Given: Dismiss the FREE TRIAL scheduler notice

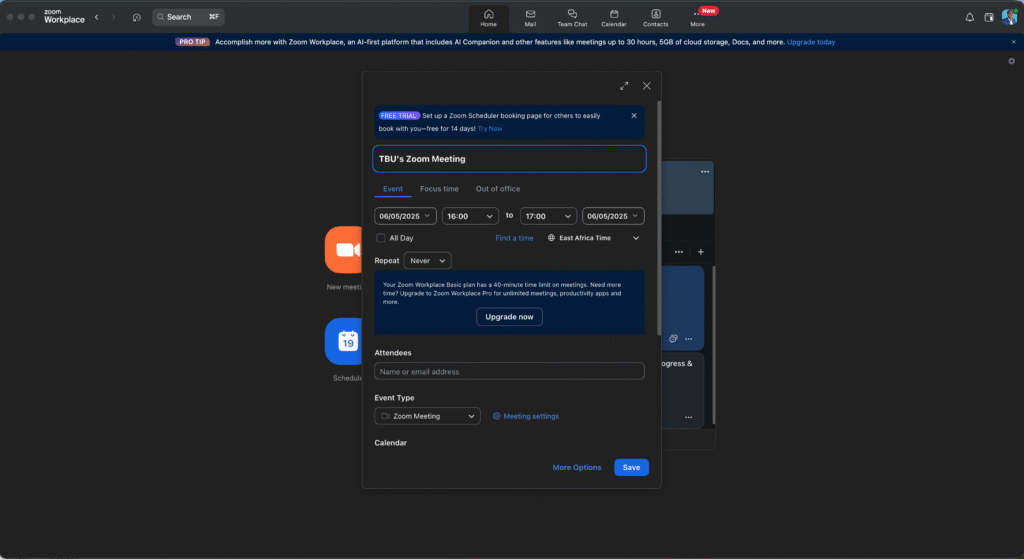Looking at the screenshot, I should tap(633, 116).
